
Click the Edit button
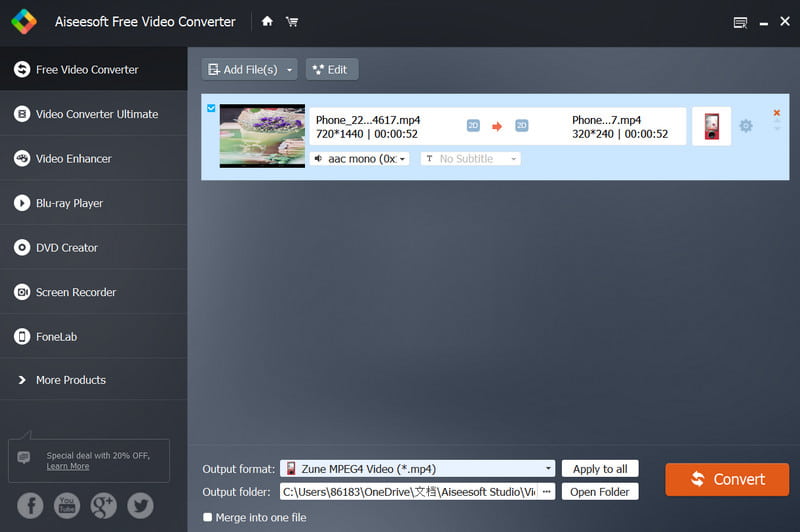pos(332,69)
